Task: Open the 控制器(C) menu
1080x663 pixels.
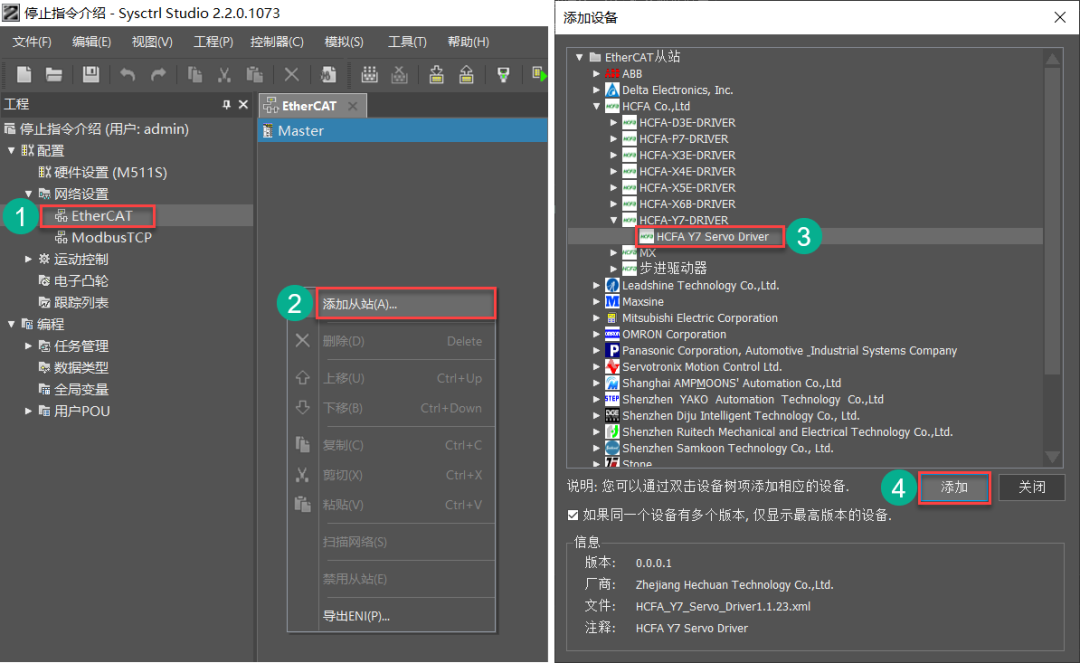Action: point(277,42)
